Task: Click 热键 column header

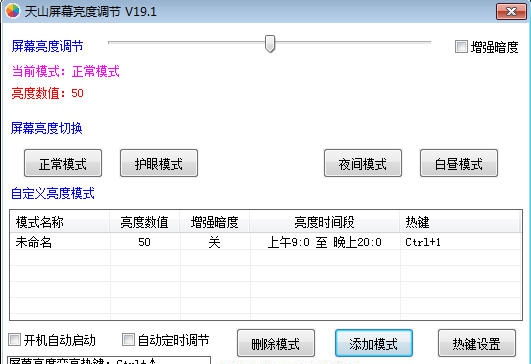Action: click(460, 222)
